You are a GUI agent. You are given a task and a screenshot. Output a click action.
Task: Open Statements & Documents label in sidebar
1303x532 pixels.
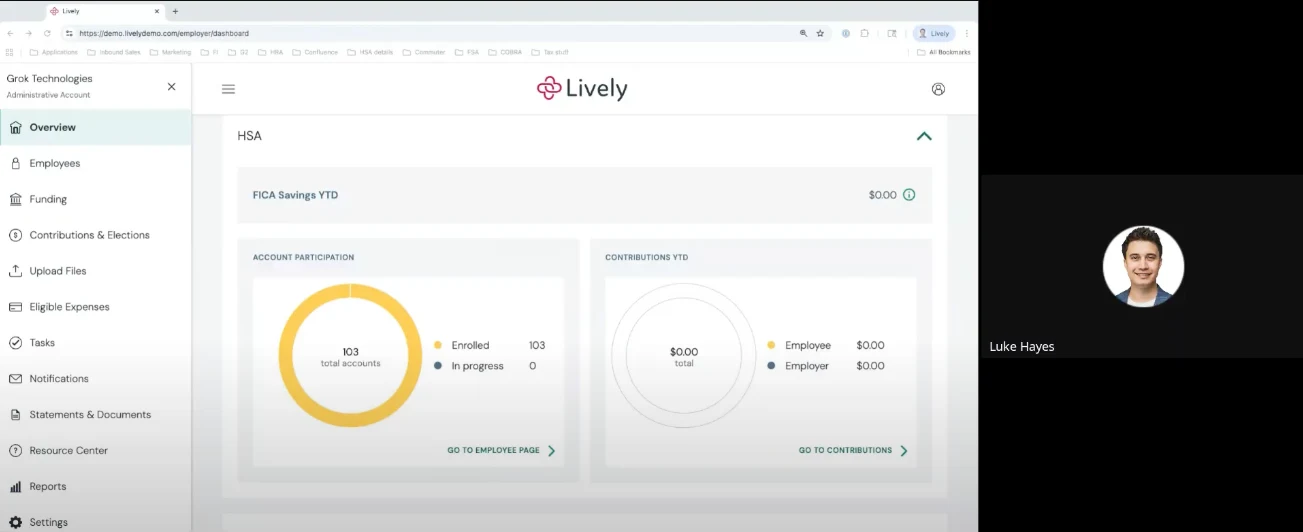[x=90, y=415]
